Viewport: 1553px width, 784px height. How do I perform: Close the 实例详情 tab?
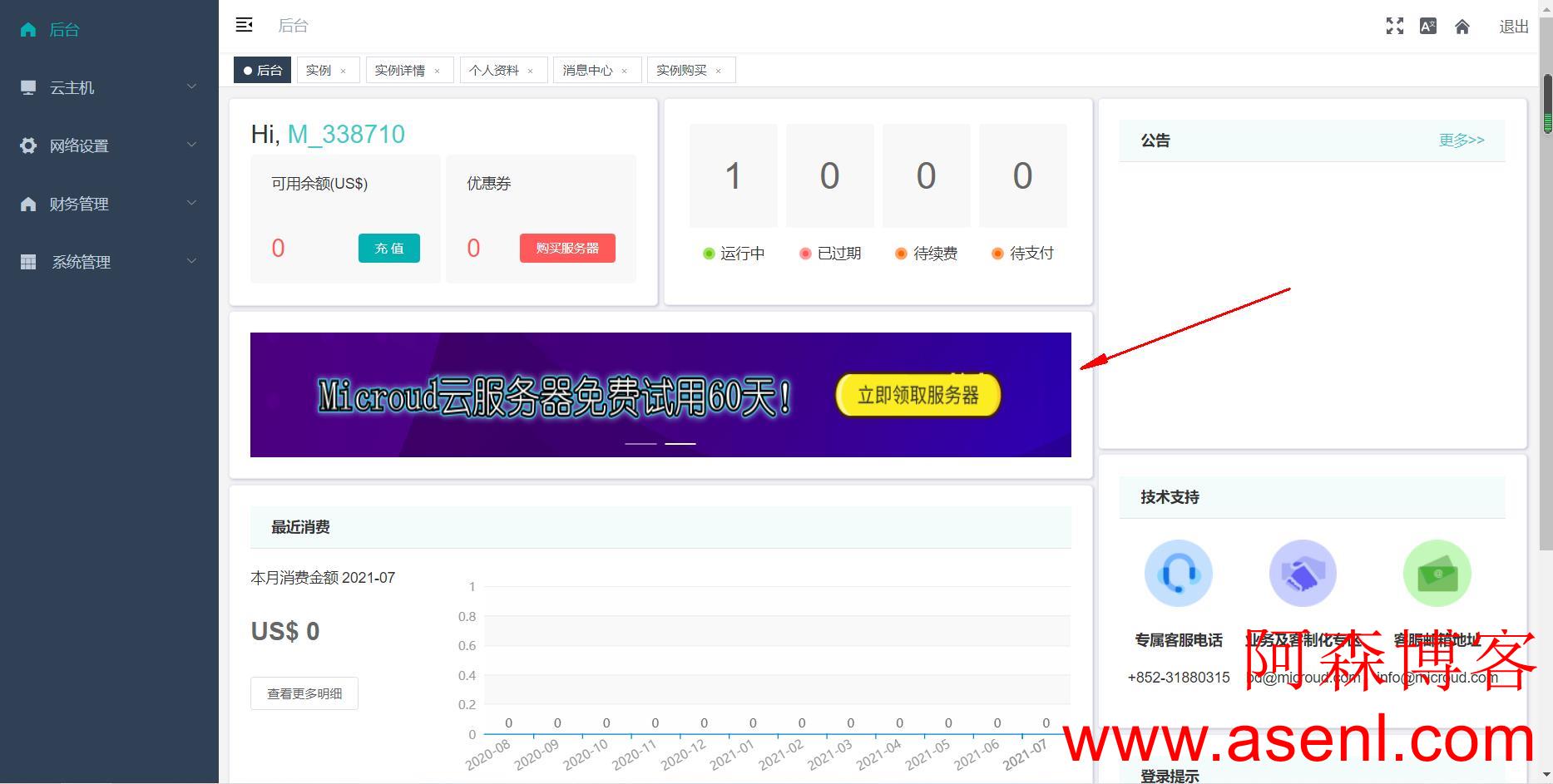437,71
